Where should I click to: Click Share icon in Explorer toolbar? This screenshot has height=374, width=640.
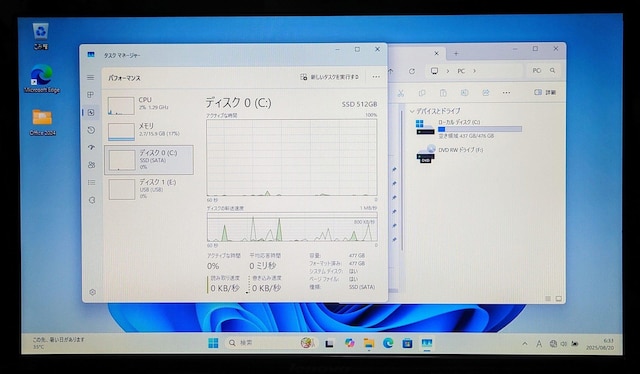[485, 93]
